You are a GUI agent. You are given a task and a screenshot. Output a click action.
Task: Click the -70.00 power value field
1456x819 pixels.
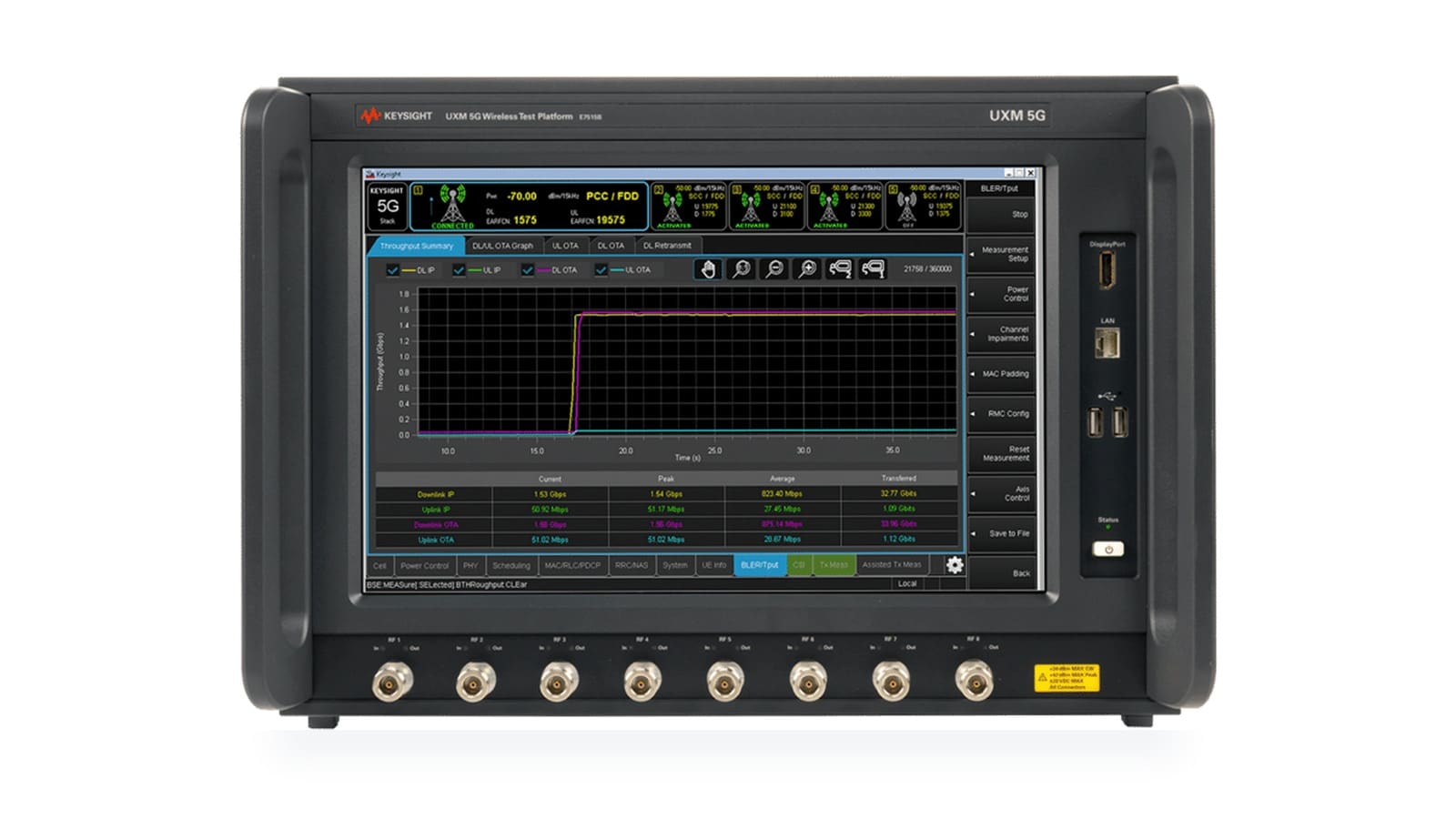pyautogui.click(x=522, y=197)
